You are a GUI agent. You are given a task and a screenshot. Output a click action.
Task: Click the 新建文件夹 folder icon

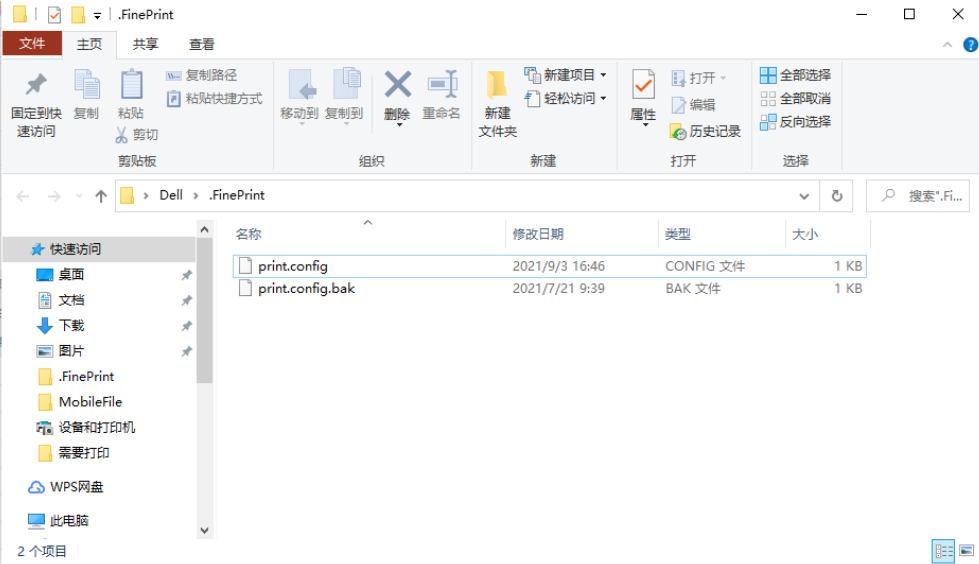pos(497,85)
